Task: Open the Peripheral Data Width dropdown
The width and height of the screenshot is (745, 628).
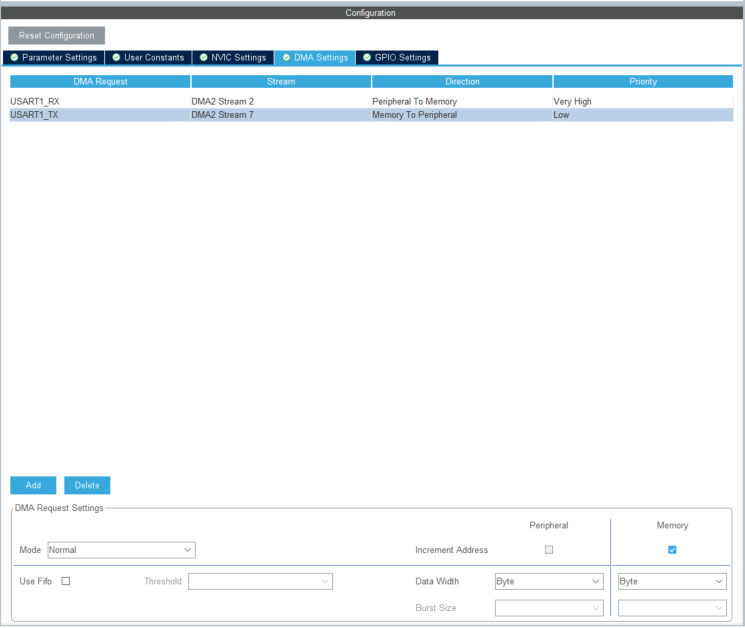Action: click(x=549, y=581)
